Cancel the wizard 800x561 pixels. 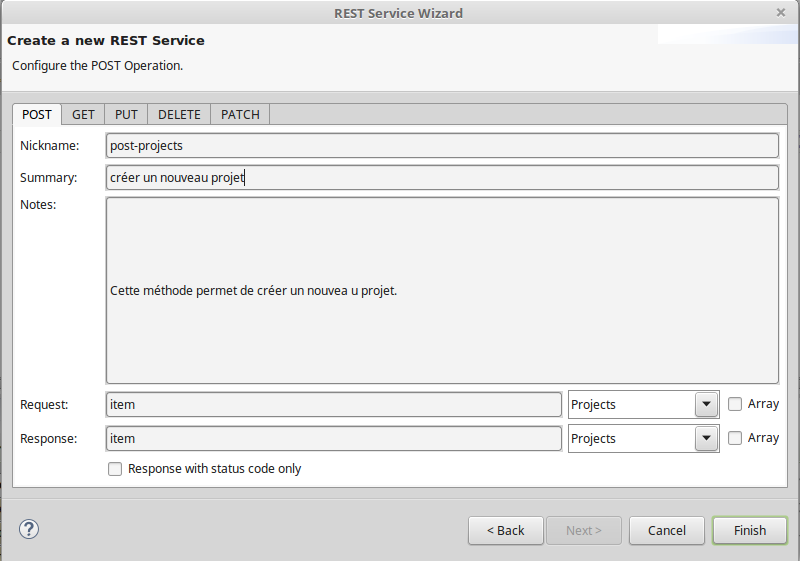coord(666,530)
